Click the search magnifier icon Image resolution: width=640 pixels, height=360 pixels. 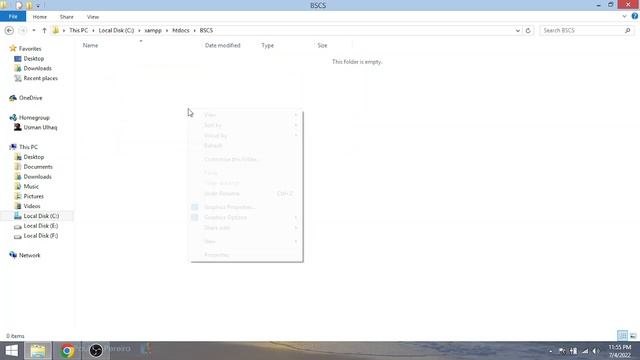tap(627, 31)
